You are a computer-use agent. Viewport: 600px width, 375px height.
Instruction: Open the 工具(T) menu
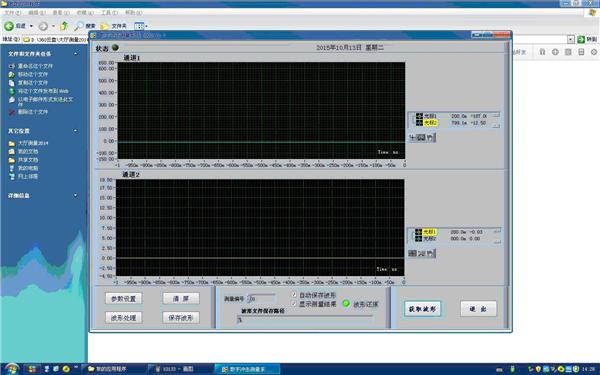click(109, 13)
